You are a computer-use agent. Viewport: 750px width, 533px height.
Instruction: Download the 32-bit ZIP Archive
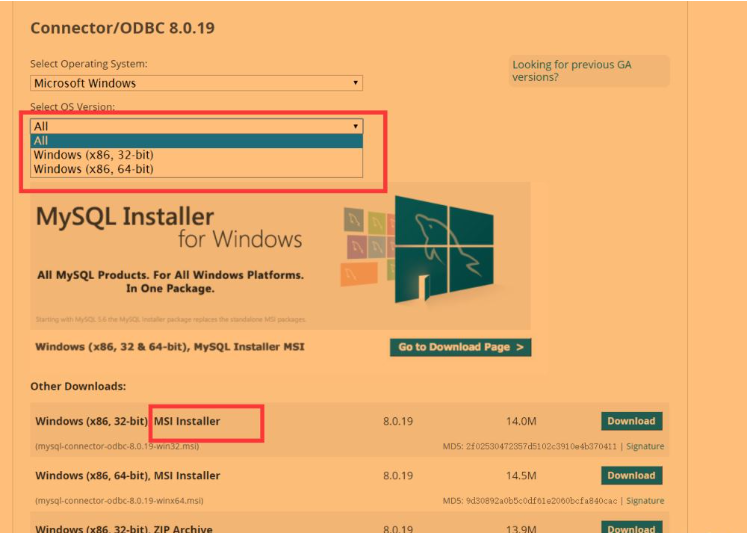[x=631, y=527]
